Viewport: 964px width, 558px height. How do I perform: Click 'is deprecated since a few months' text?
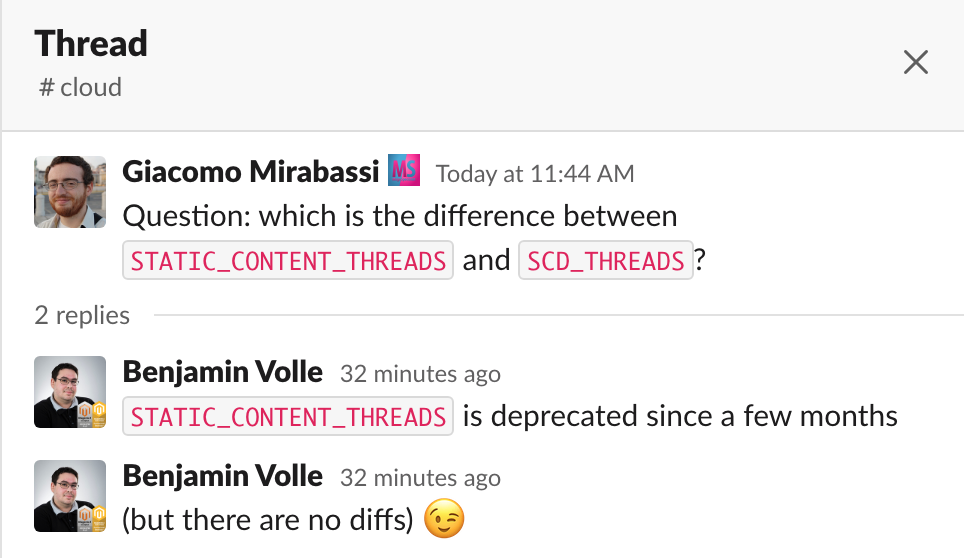[x=681, y=416]
